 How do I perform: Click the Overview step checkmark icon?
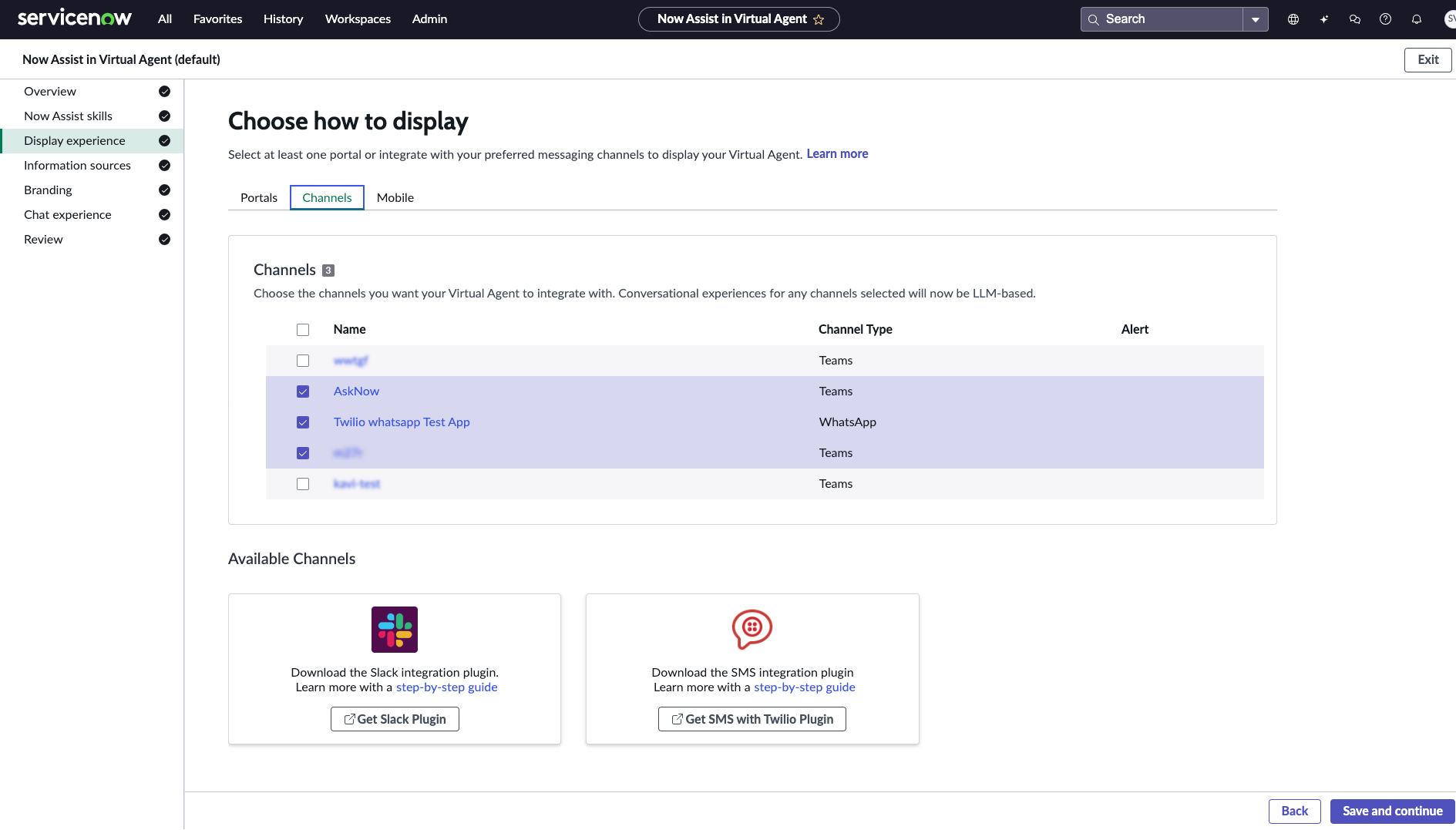tap(164, 91)
